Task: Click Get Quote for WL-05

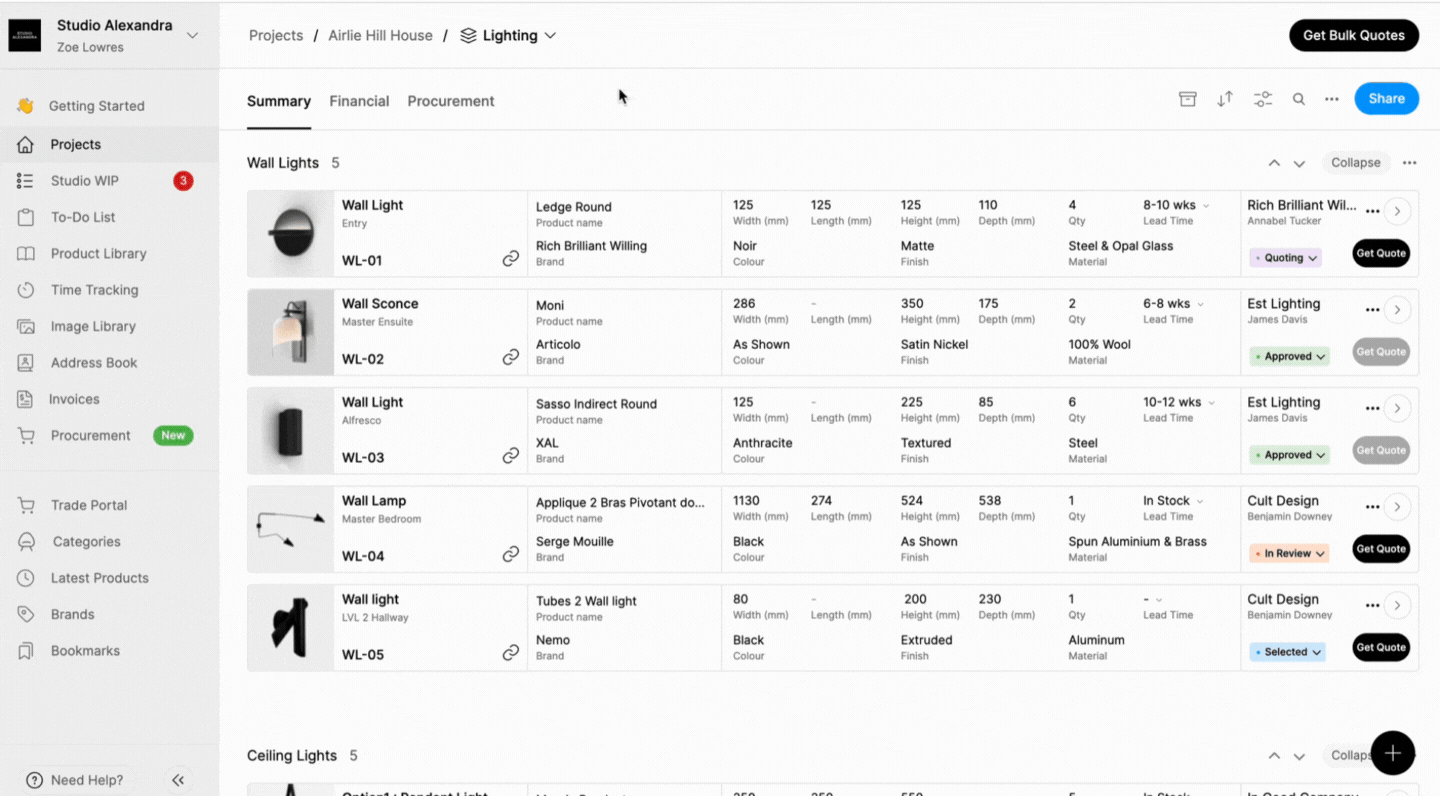Action: click(1381, 647)
